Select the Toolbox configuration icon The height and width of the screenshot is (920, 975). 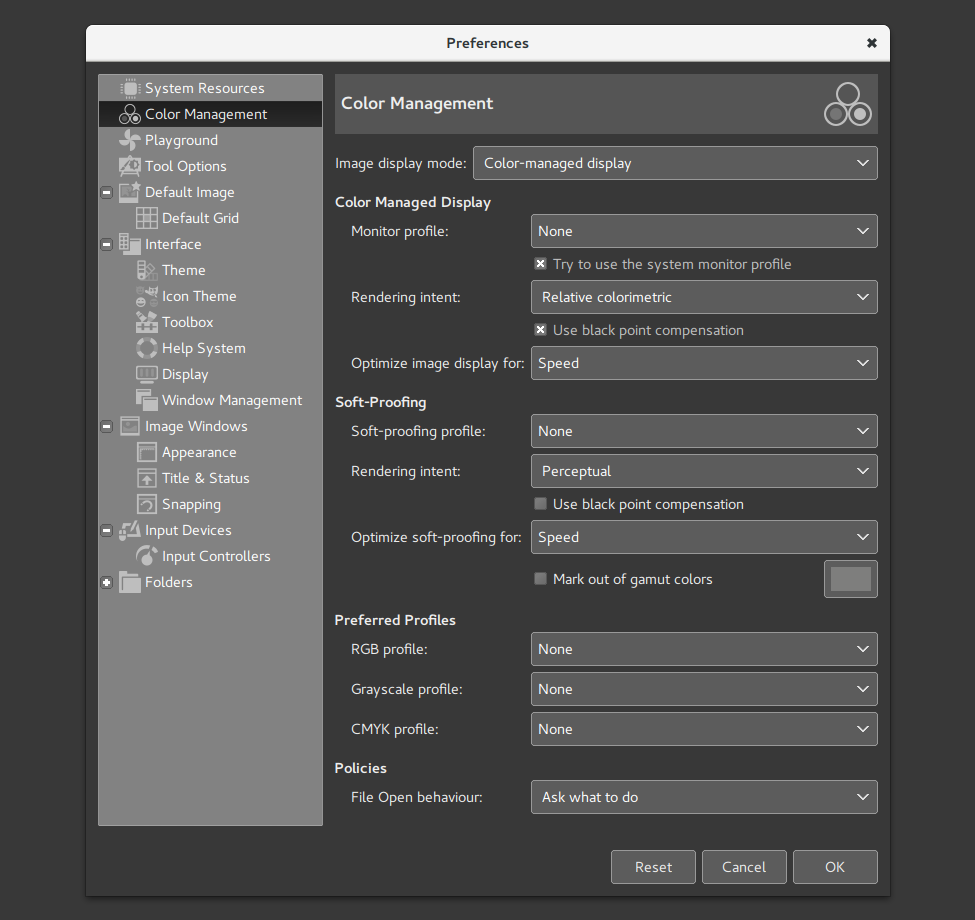point(145,321)
